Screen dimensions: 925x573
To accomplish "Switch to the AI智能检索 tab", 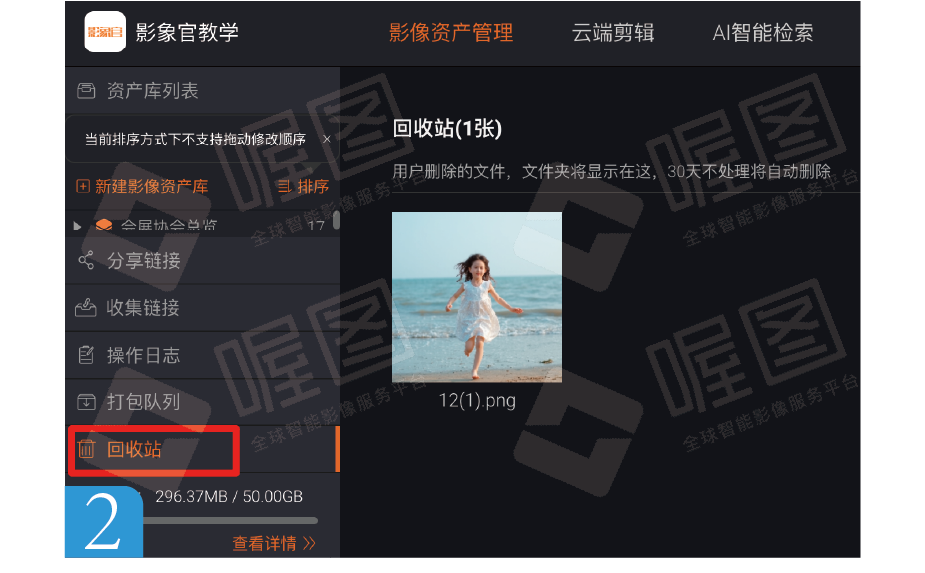I will (763, 32).
